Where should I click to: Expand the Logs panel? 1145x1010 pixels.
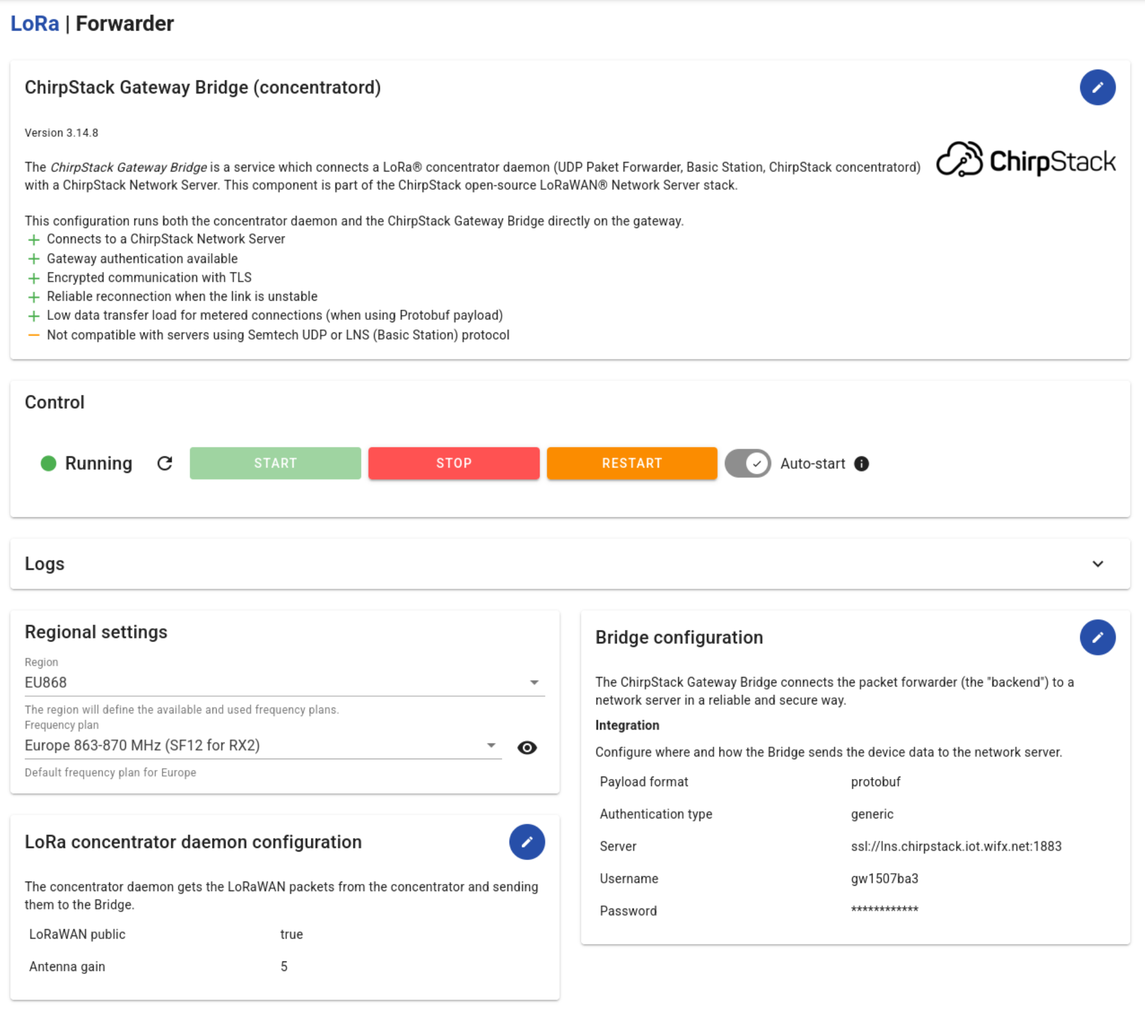click(1097, 564)
